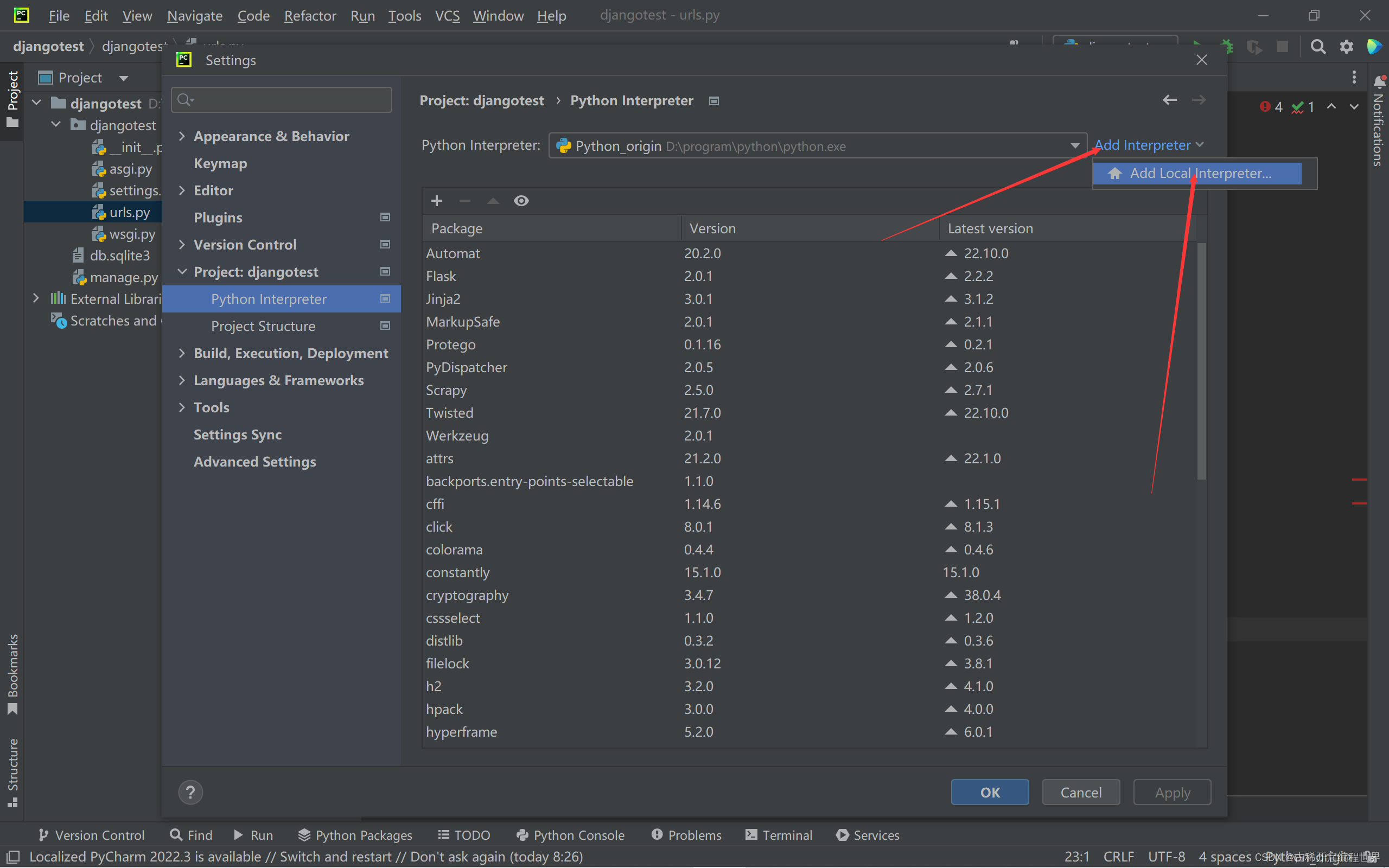Expand Languages & Frameworks section
Image resolution: width=1389 pixels, height=868 pixels.
(182, 380)
